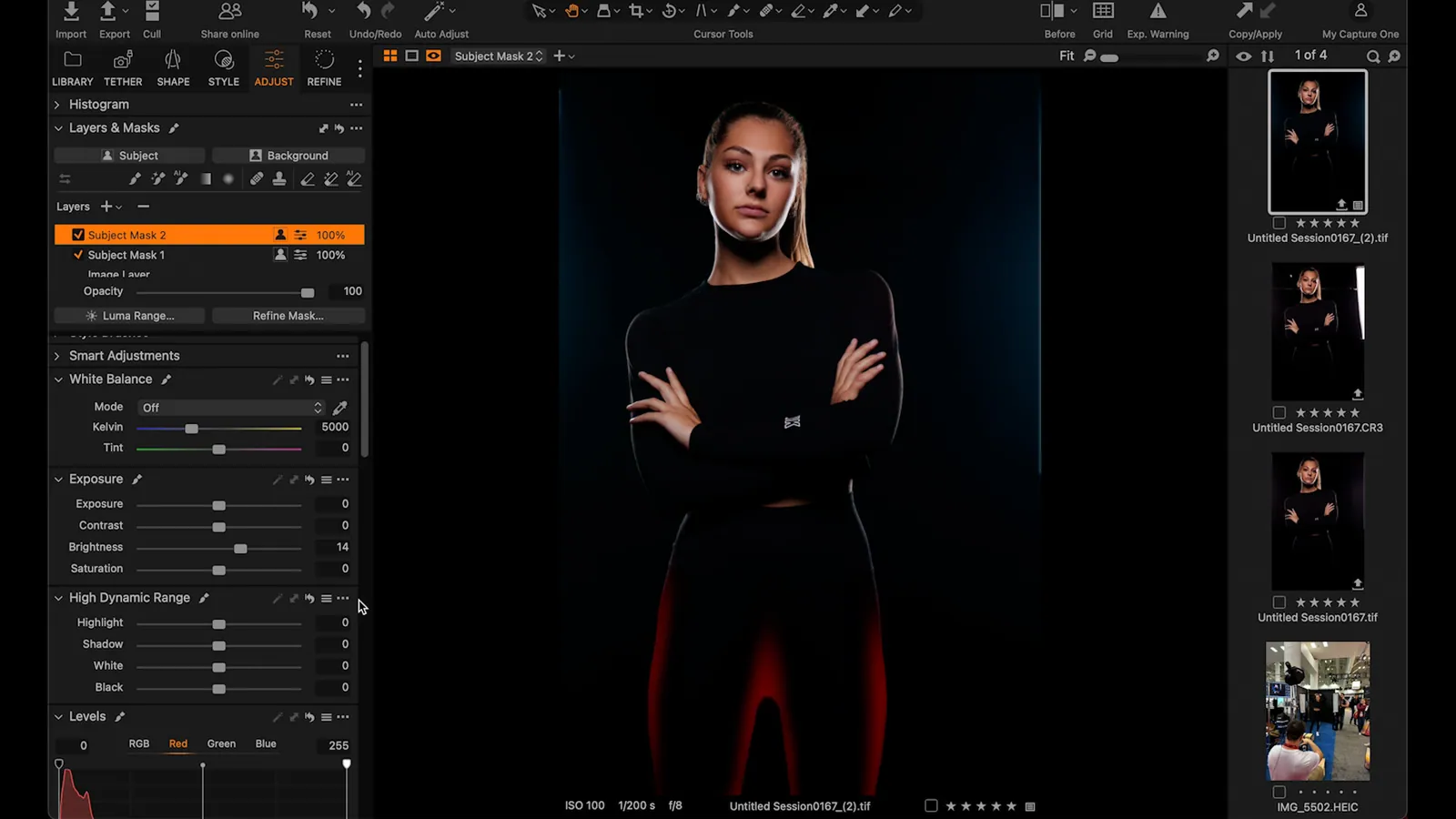Collapse the Layers & Masks panel

point(58,128)
